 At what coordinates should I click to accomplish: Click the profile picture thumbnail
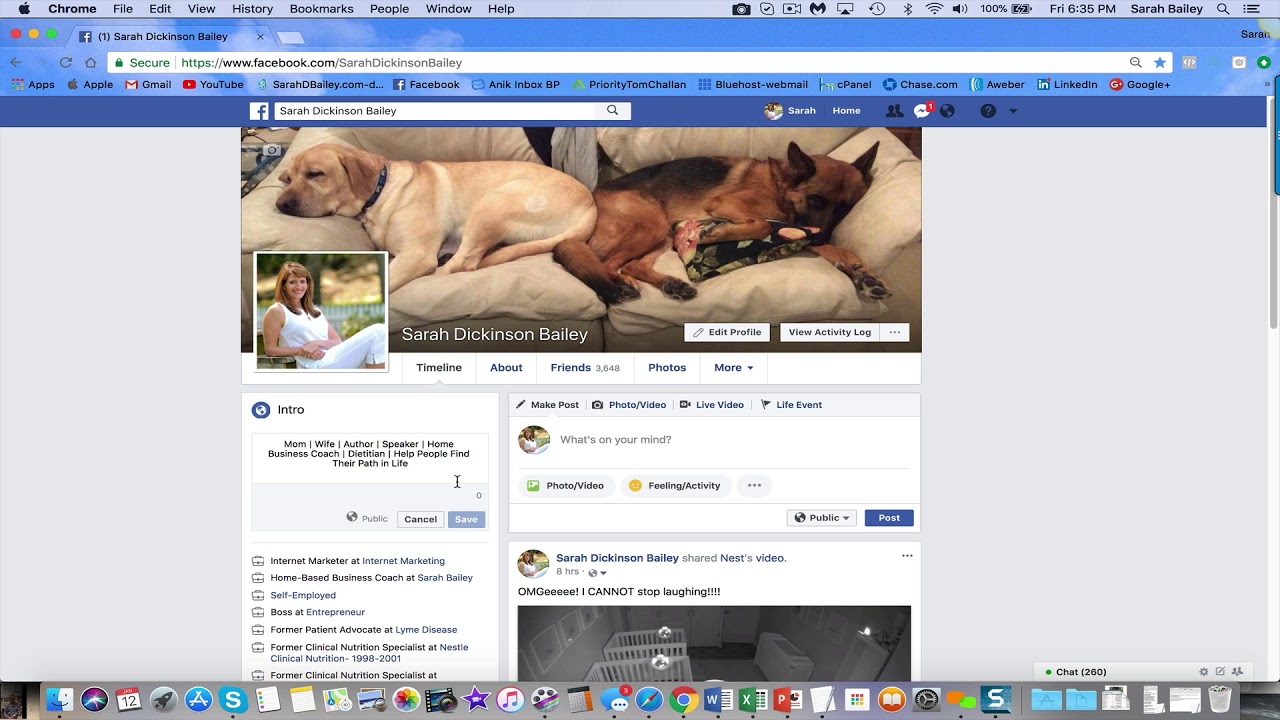pos(321,311)
